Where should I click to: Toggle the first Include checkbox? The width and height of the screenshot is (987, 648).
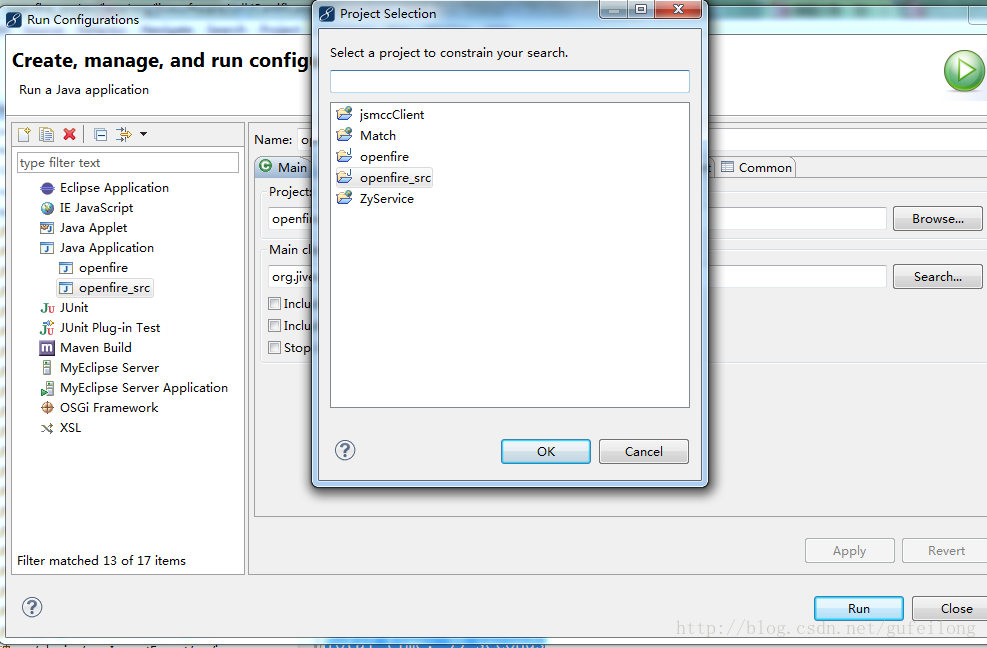pos(274,304)
